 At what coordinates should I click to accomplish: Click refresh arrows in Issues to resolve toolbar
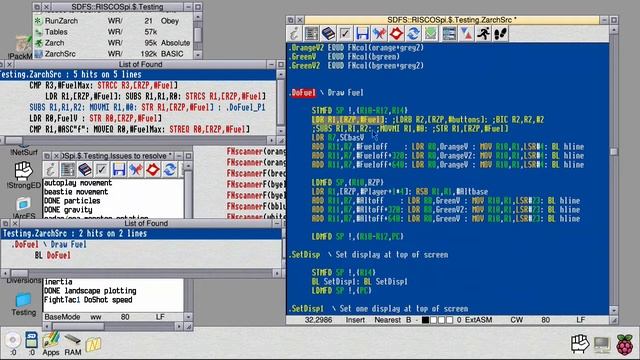[170, 169]
